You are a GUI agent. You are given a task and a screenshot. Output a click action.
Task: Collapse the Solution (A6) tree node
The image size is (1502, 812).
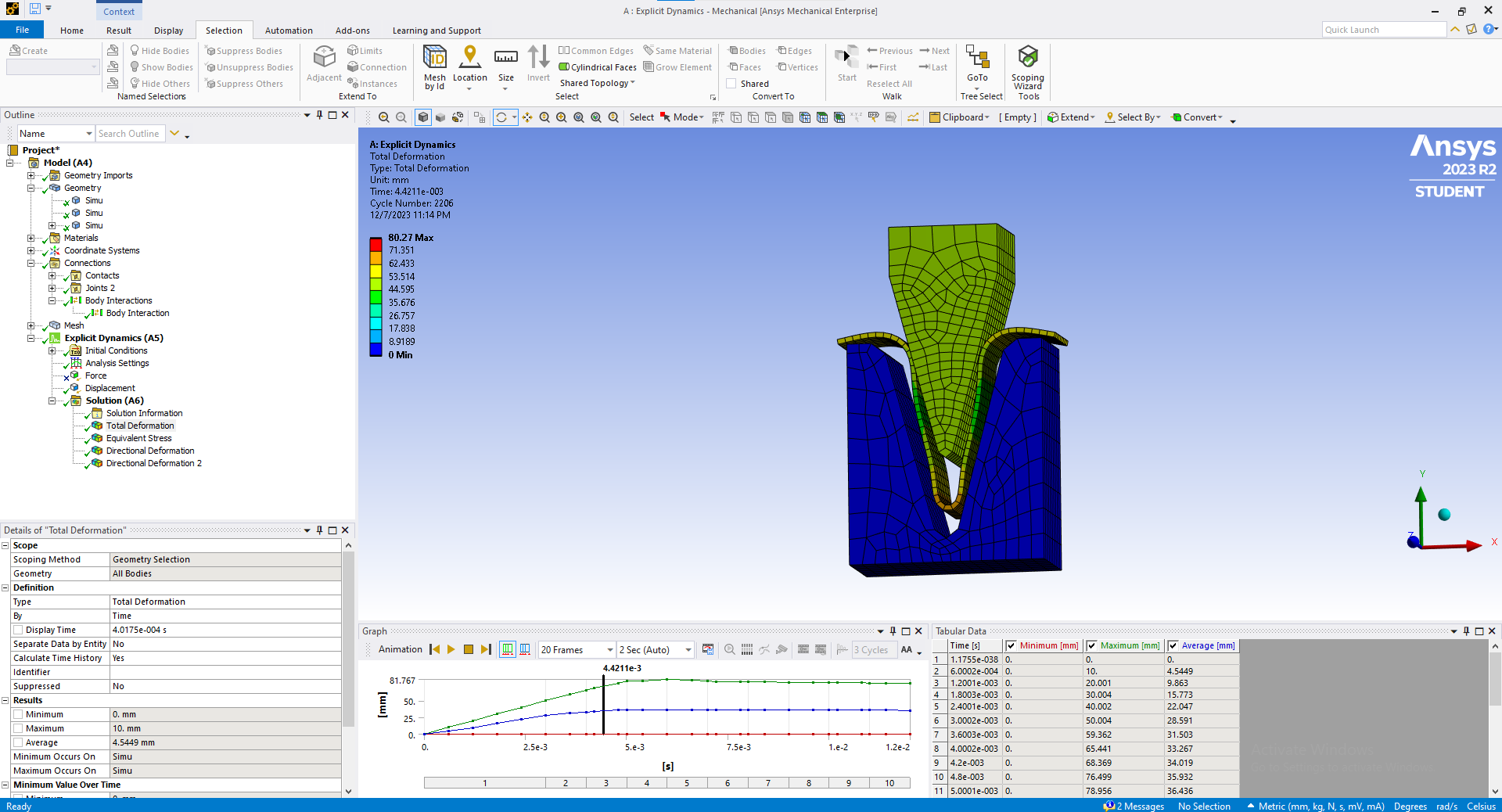(52, 401)
